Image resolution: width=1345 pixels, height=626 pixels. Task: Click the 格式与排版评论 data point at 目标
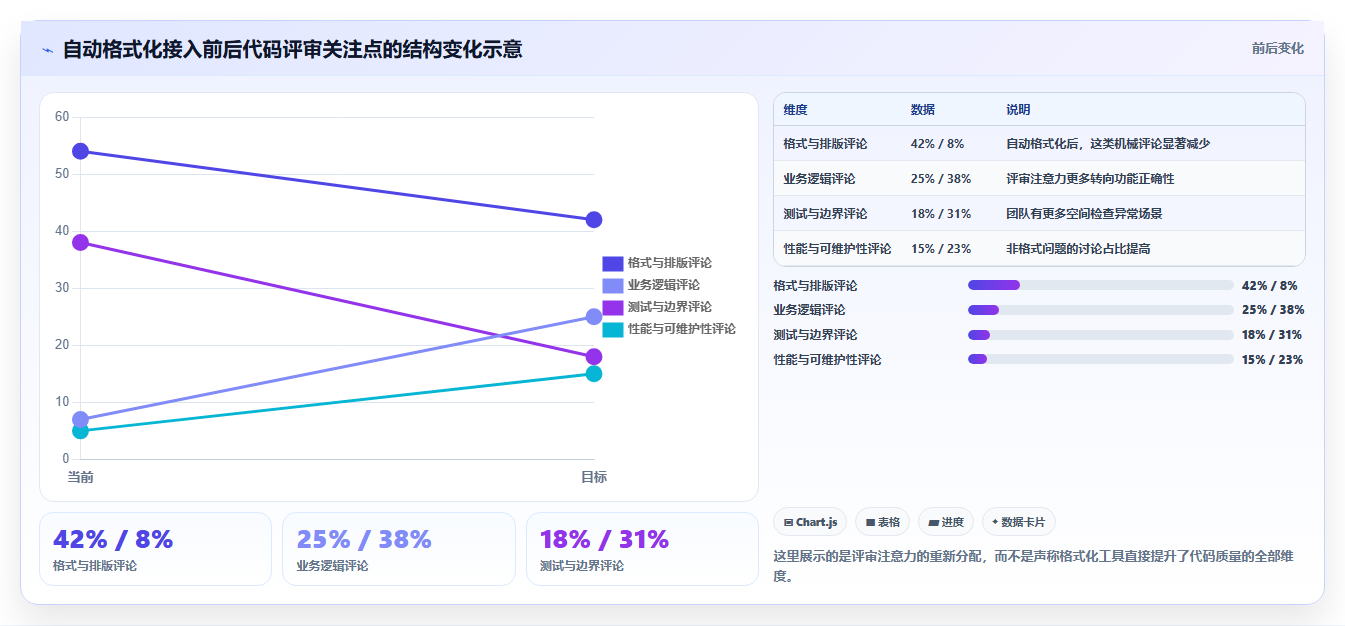(594, 220)
